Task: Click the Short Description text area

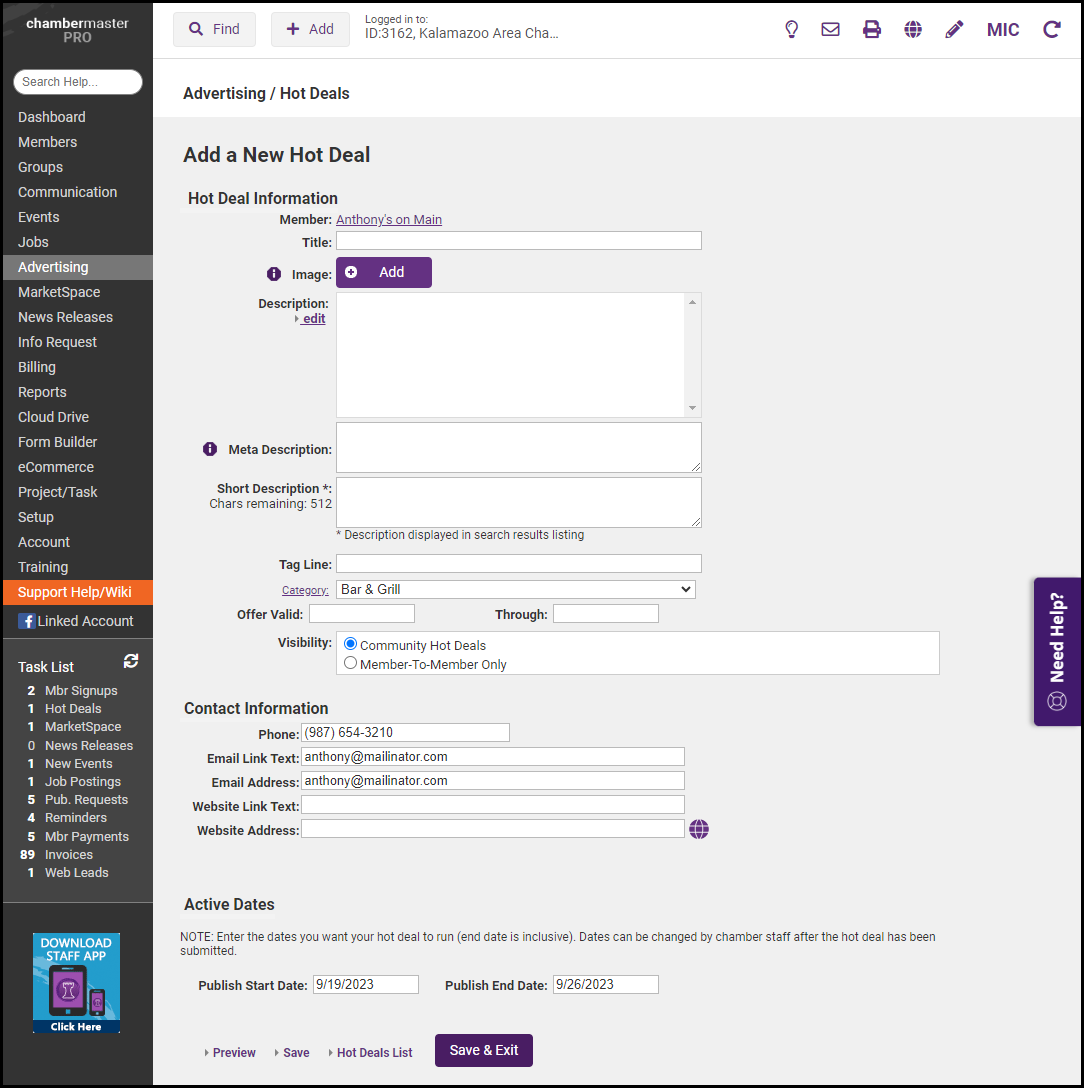Action: (x=518, y=502)
